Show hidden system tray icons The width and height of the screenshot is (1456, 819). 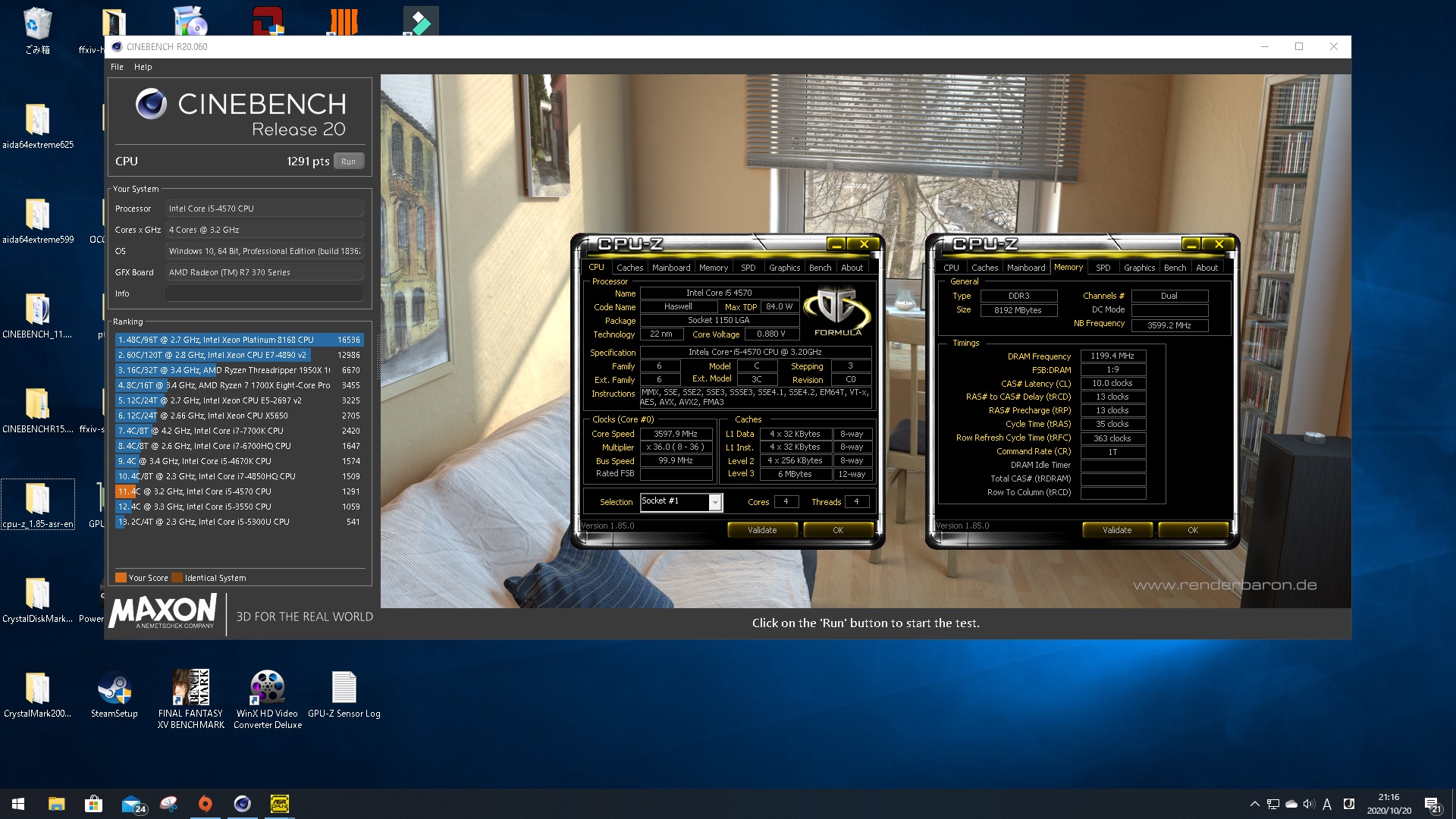(1254, 804)
